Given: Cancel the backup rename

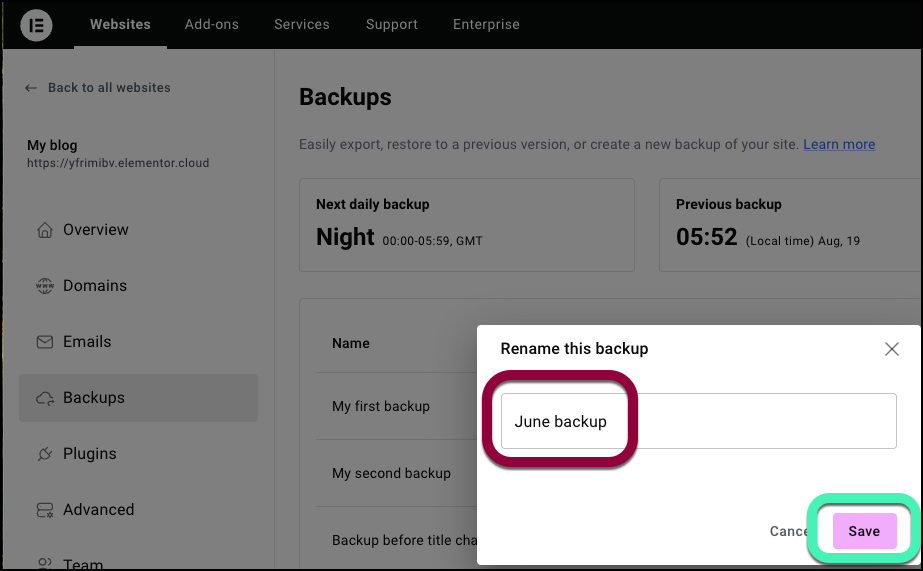Looking at the screenshot, I should pyautogui.click(x=789, y=531).
